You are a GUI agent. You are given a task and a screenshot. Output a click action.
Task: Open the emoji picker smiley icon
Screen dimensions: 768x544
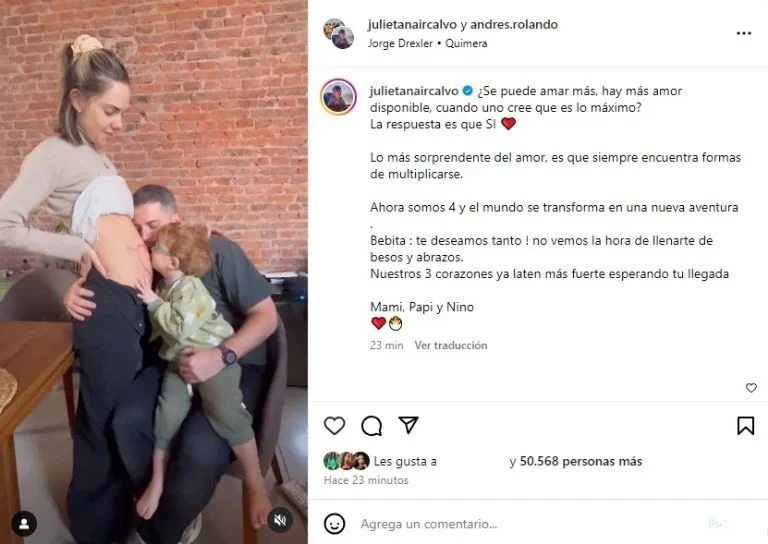point(335,524)
